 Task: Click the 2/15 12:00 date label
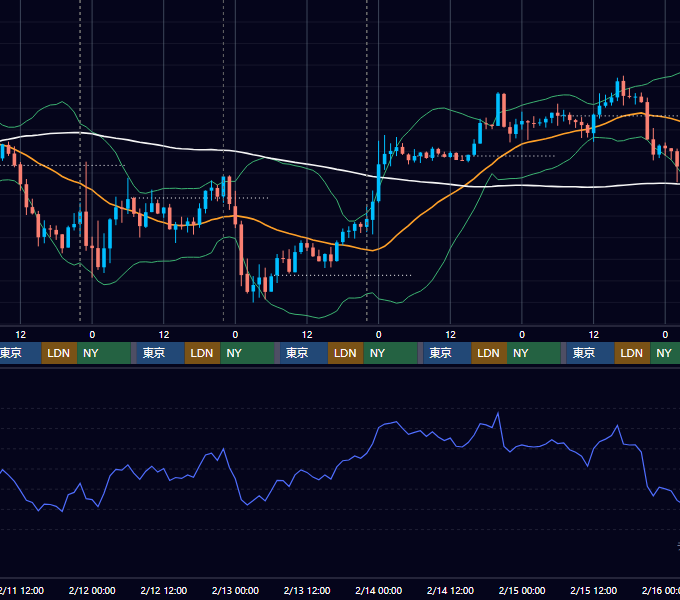click(593, 590)
